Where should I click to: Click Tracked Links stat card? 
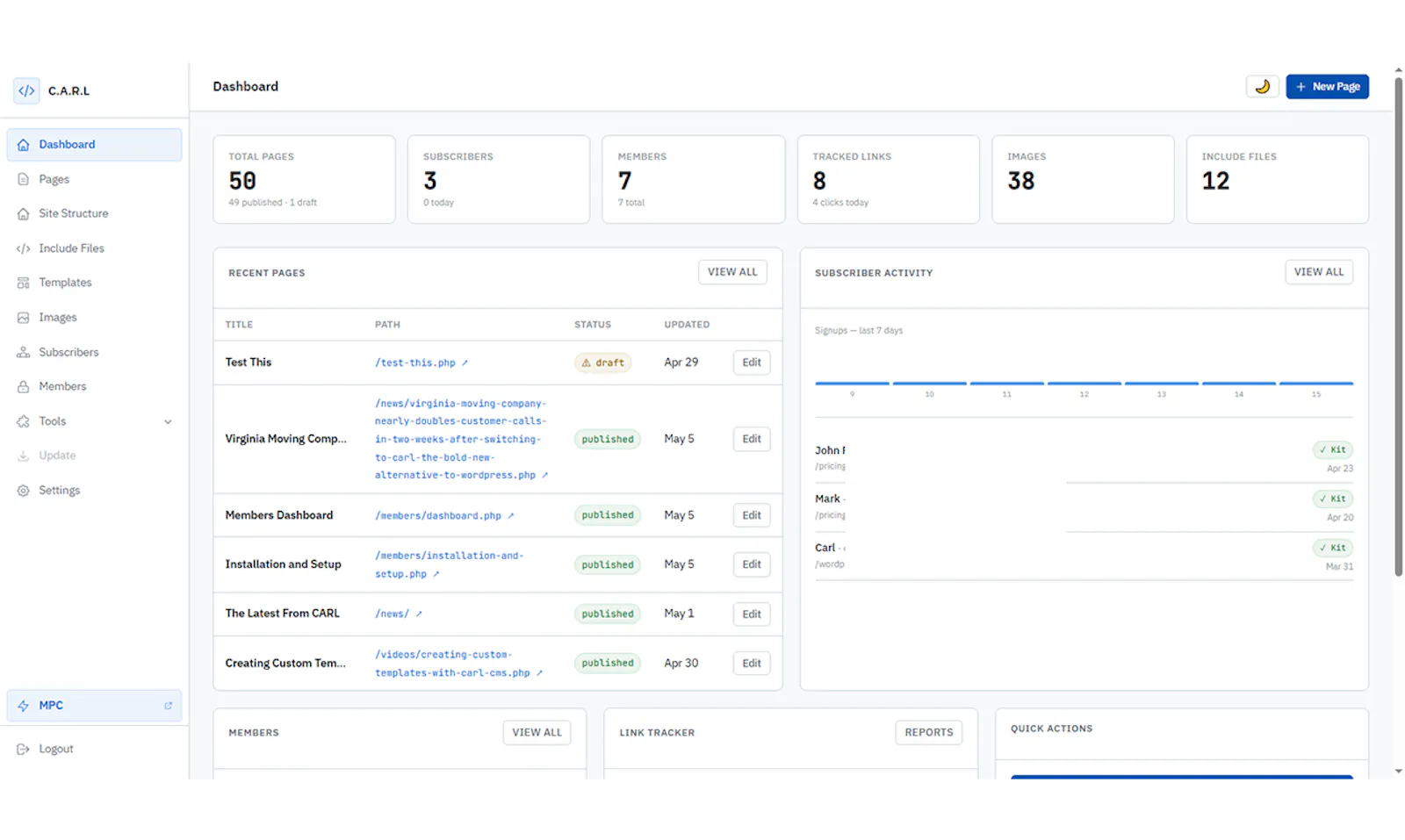[x=889, y=179]
